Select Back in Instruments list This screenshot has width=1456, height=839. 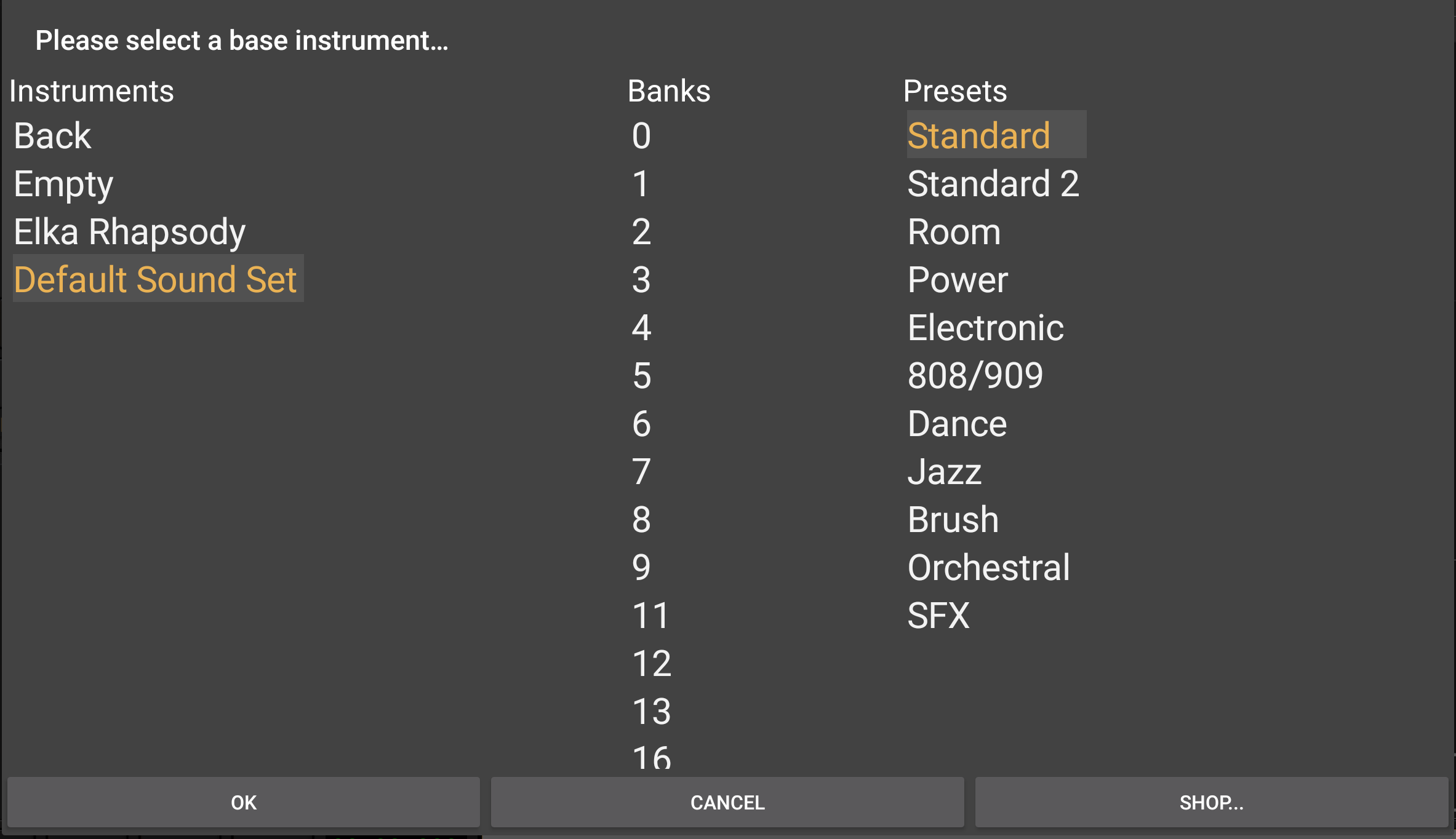click(x=52, y=136)
